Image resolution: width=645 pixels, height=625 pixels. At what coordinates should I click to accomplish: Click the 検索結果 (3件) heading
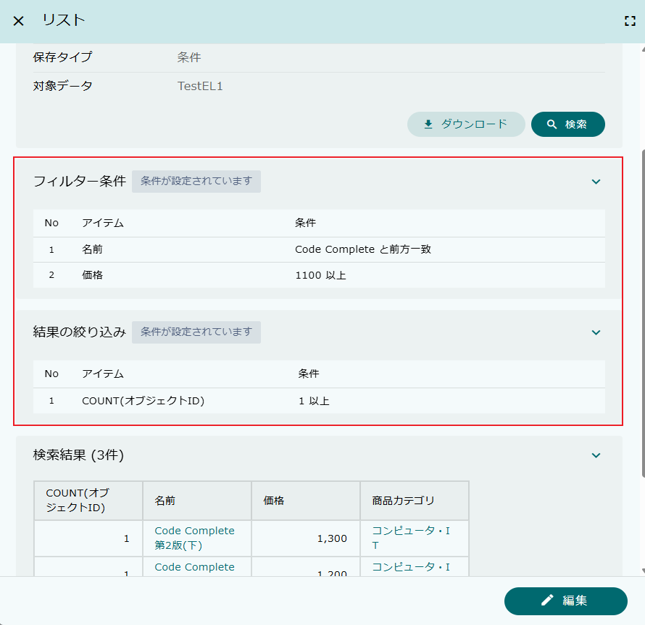[x=78, y=455]
